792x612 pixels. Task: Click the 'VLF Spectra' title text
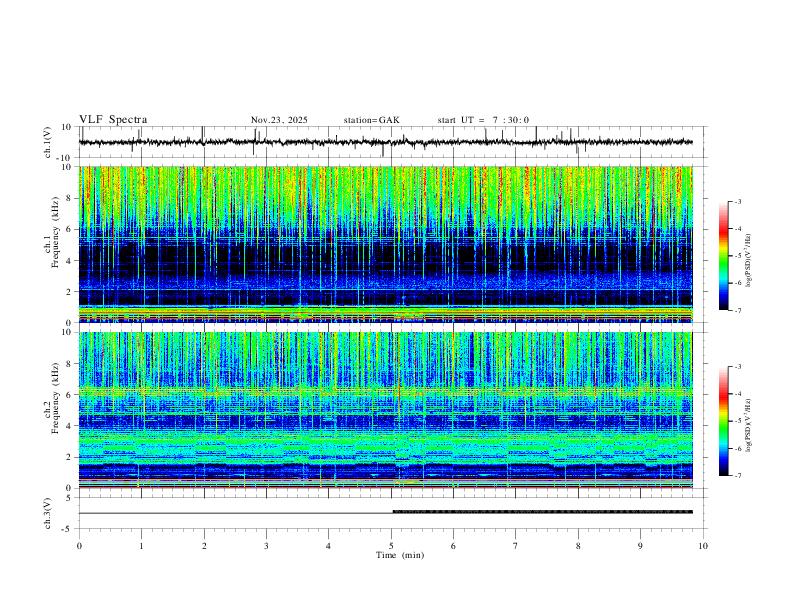[x=113, y=120]
